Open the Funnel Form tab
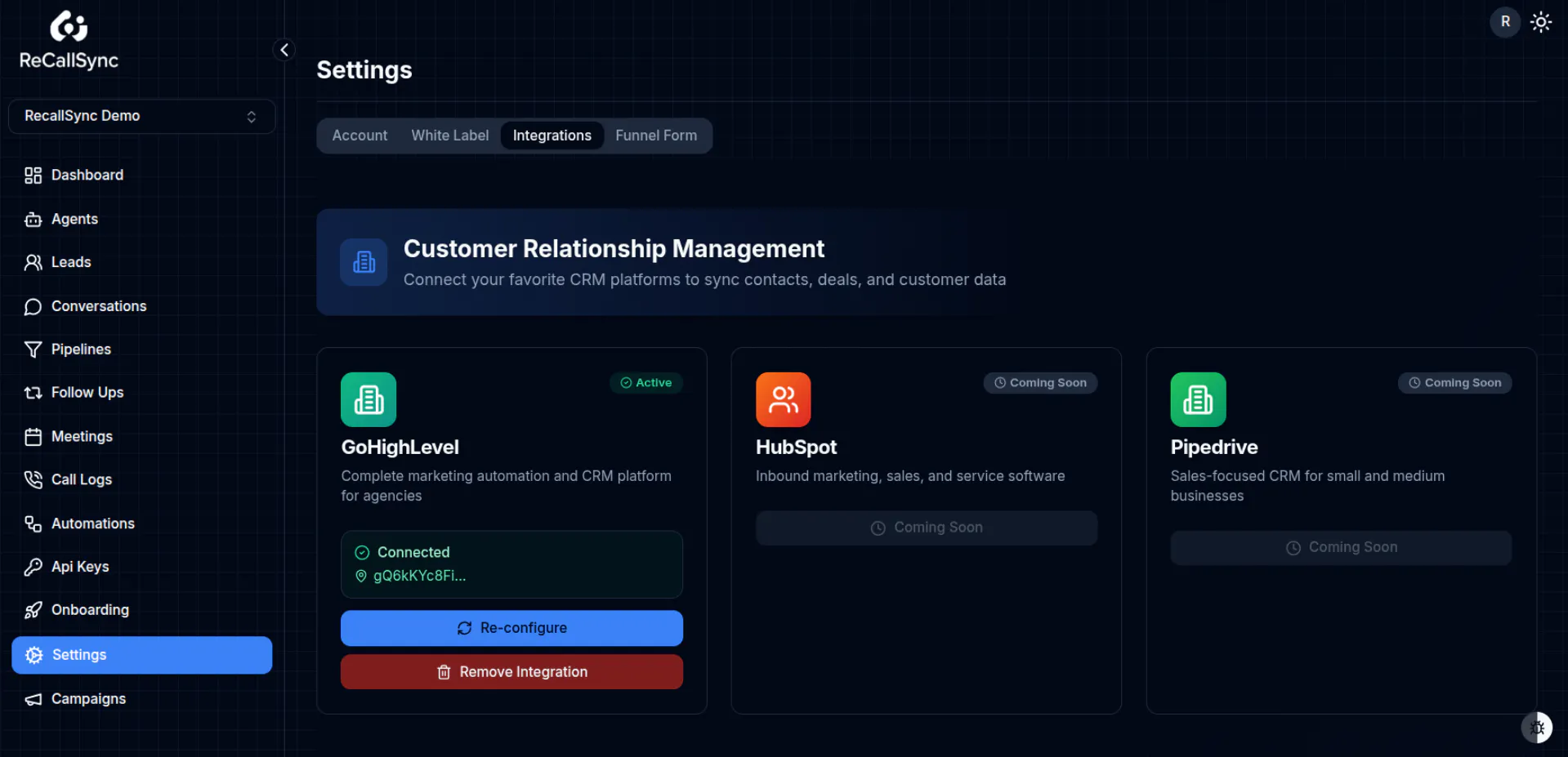1568x757 pixels. [656, 136]
